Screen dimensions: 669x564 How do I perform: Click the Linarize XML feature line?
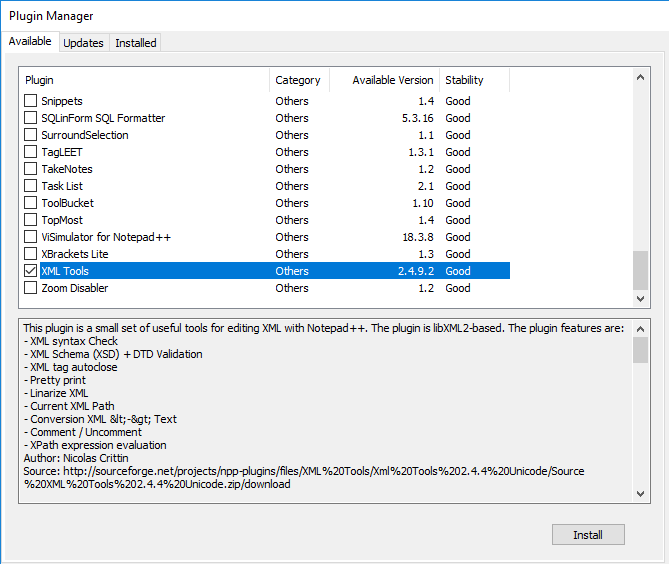tap(56, 393)
